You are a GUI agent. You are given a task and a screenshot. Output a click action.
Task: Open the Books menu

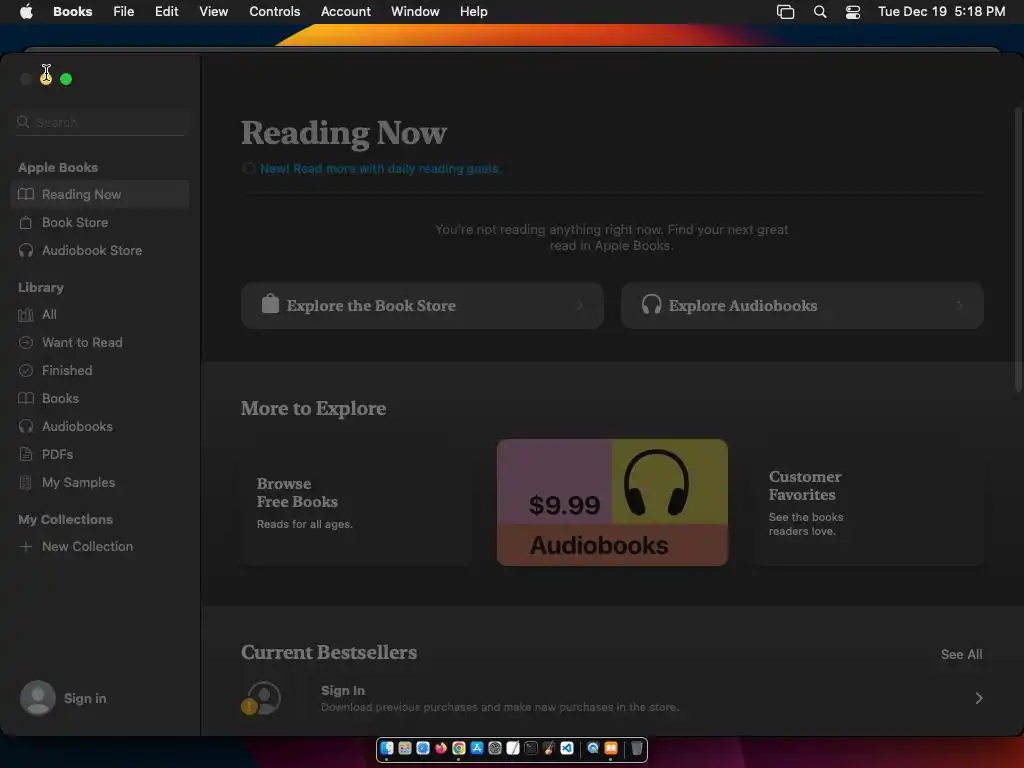pos(72,12)
